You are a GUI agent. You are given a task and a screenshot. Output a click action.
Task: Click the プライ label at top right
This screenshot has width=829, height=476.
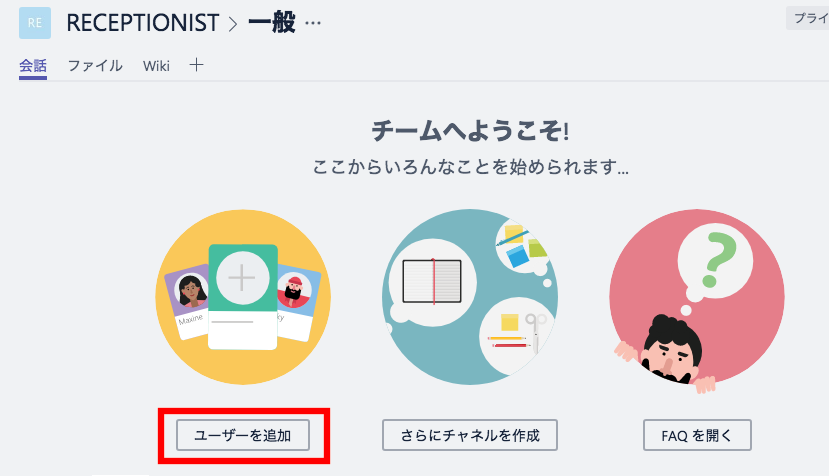pyautogui.click(x=808, y=18)
